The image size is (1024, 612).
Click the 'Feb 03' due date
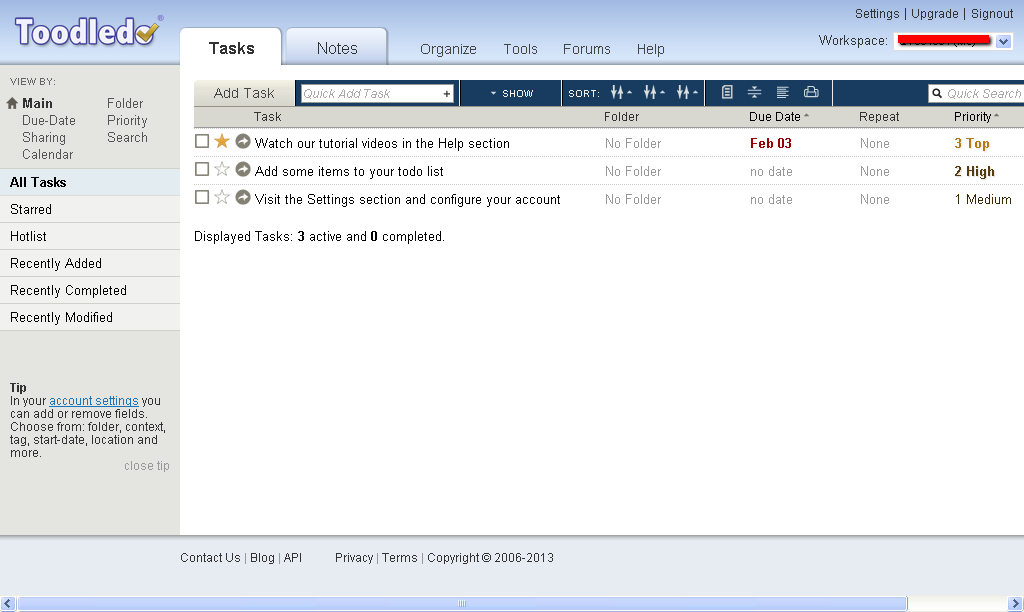771,144
